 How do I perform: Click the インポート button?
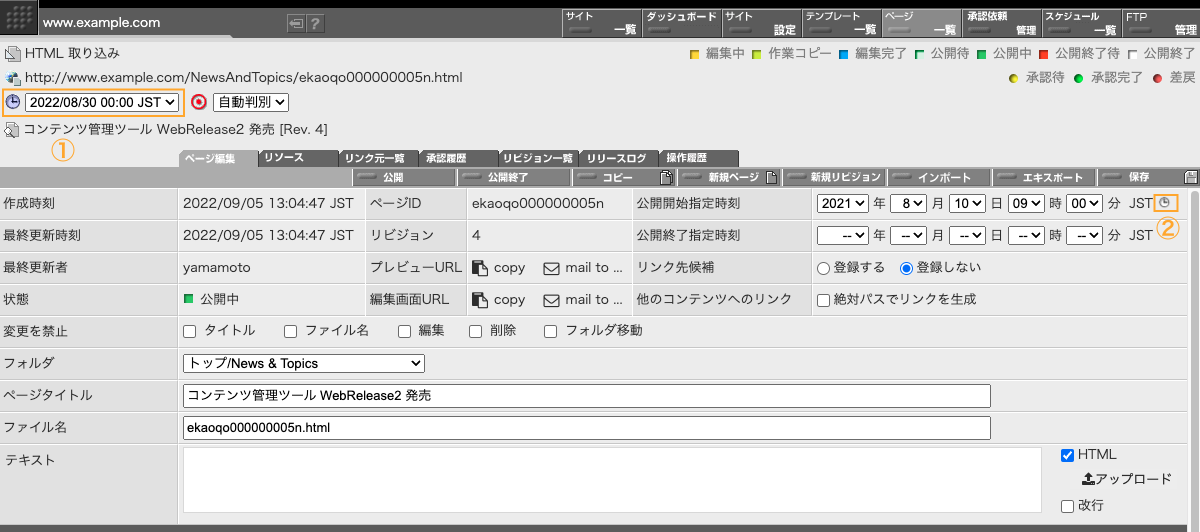940,177
